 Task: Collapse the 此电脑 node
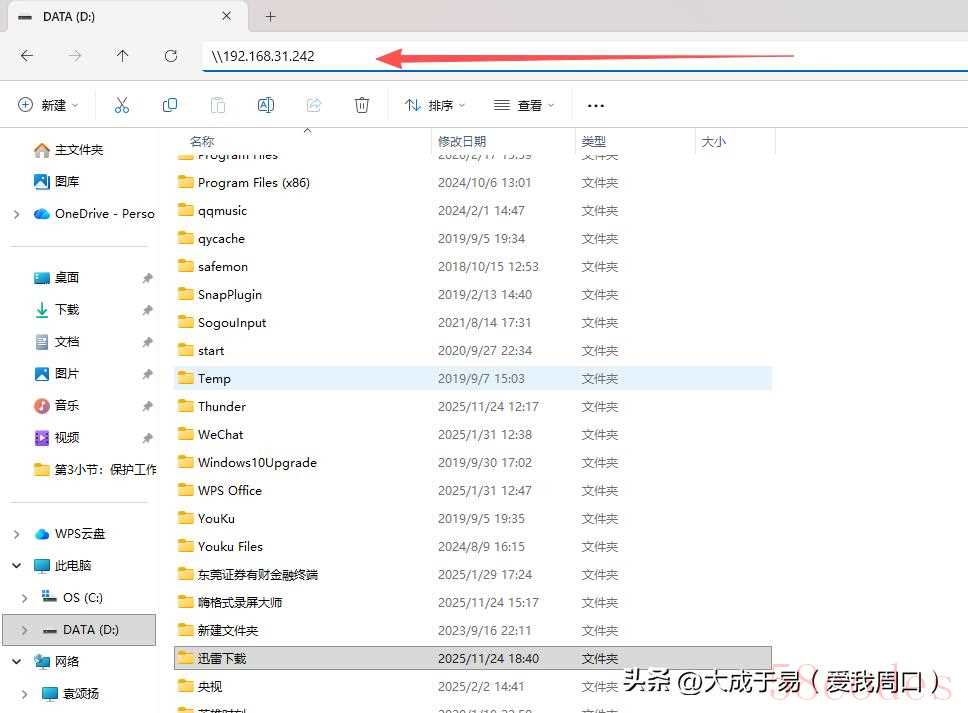(17, 565)
